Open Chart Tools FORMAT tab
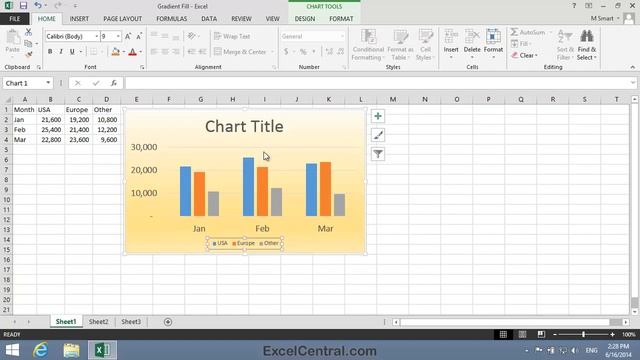 click(x=341, y=19)
